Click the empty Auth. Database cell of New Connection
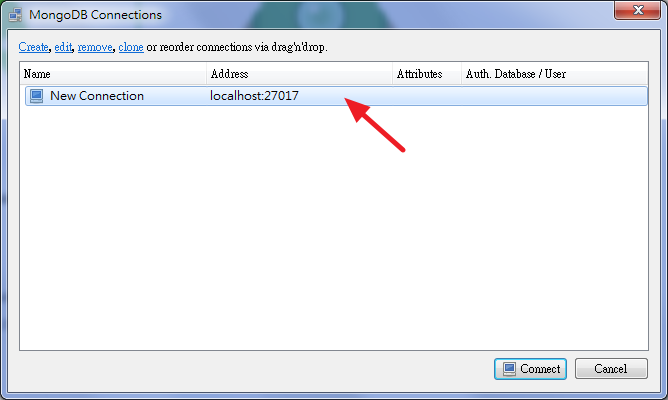The height and width of the screenshot is (400, 668). (x=554, y=96)
